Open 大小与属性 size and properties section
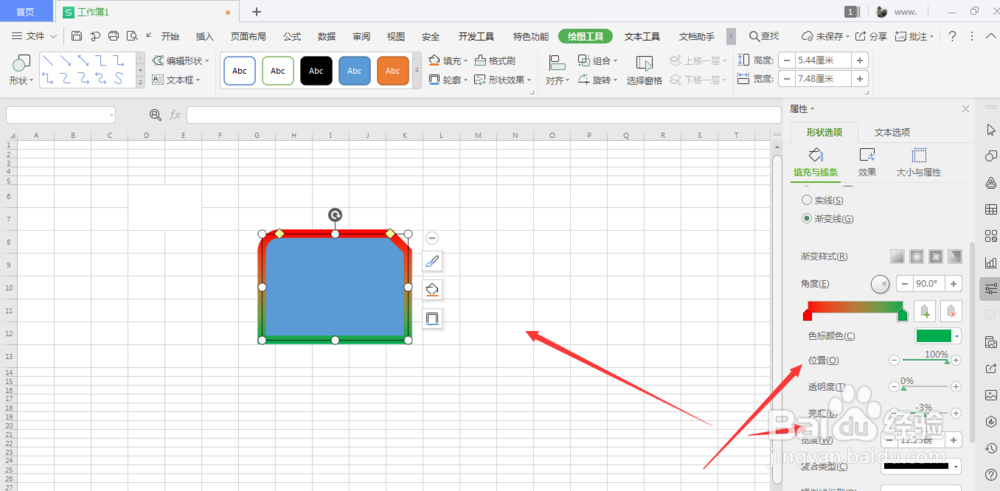The height and width of the screenshot is (491, 1000). pyautogui.click(x=918, y=162)
